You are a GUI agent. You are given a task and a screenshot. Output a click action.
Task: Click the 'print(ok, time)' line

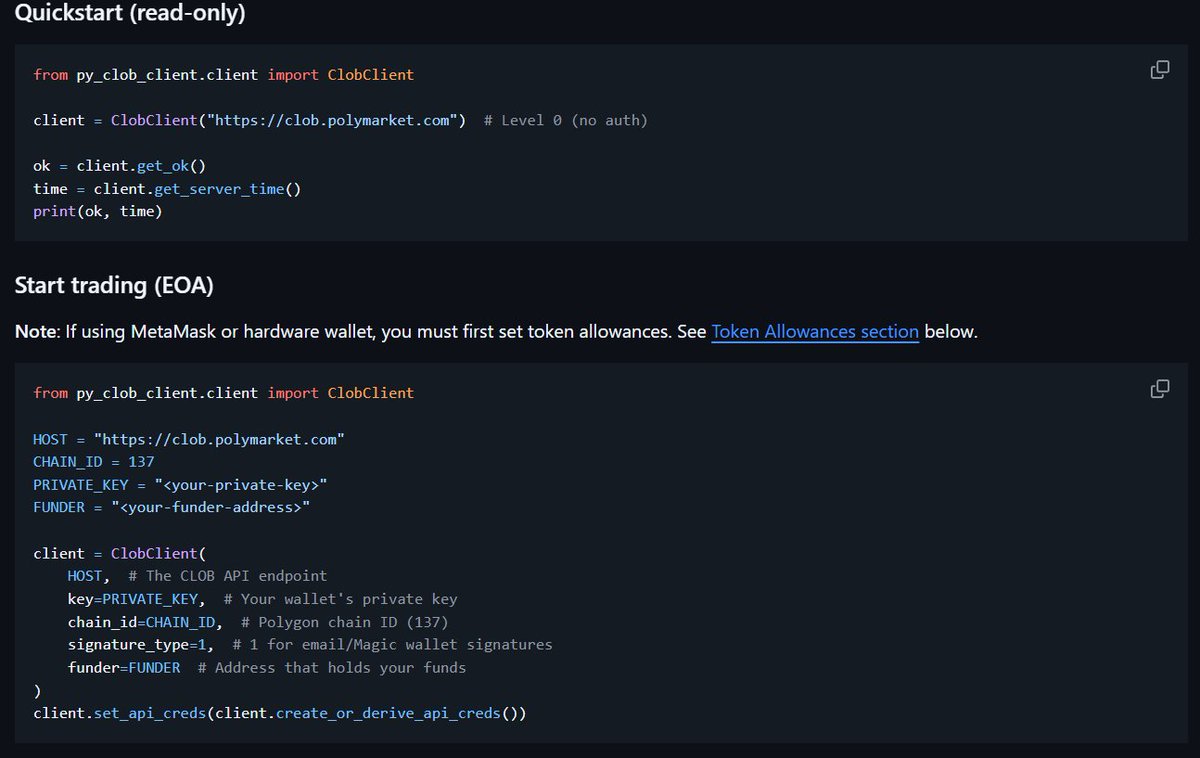[97, 212]
